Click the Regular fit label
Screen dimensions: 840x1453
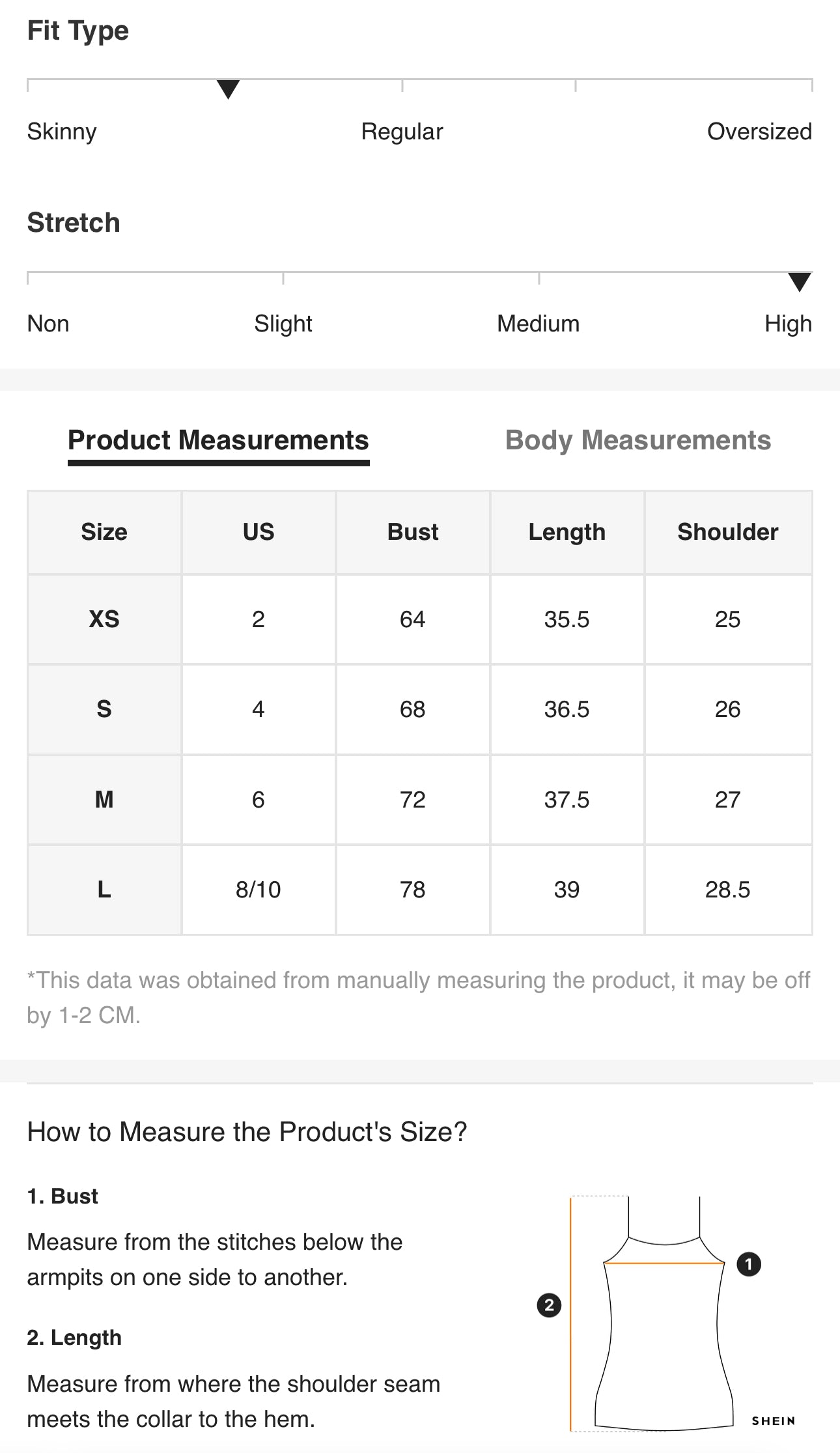(402, 132)
